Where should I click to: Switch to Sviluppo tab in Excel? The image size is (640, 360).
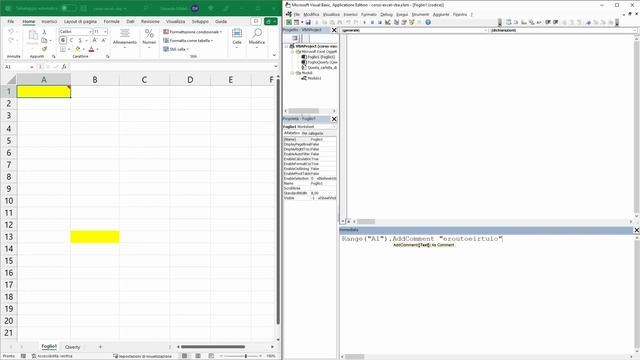200,21
